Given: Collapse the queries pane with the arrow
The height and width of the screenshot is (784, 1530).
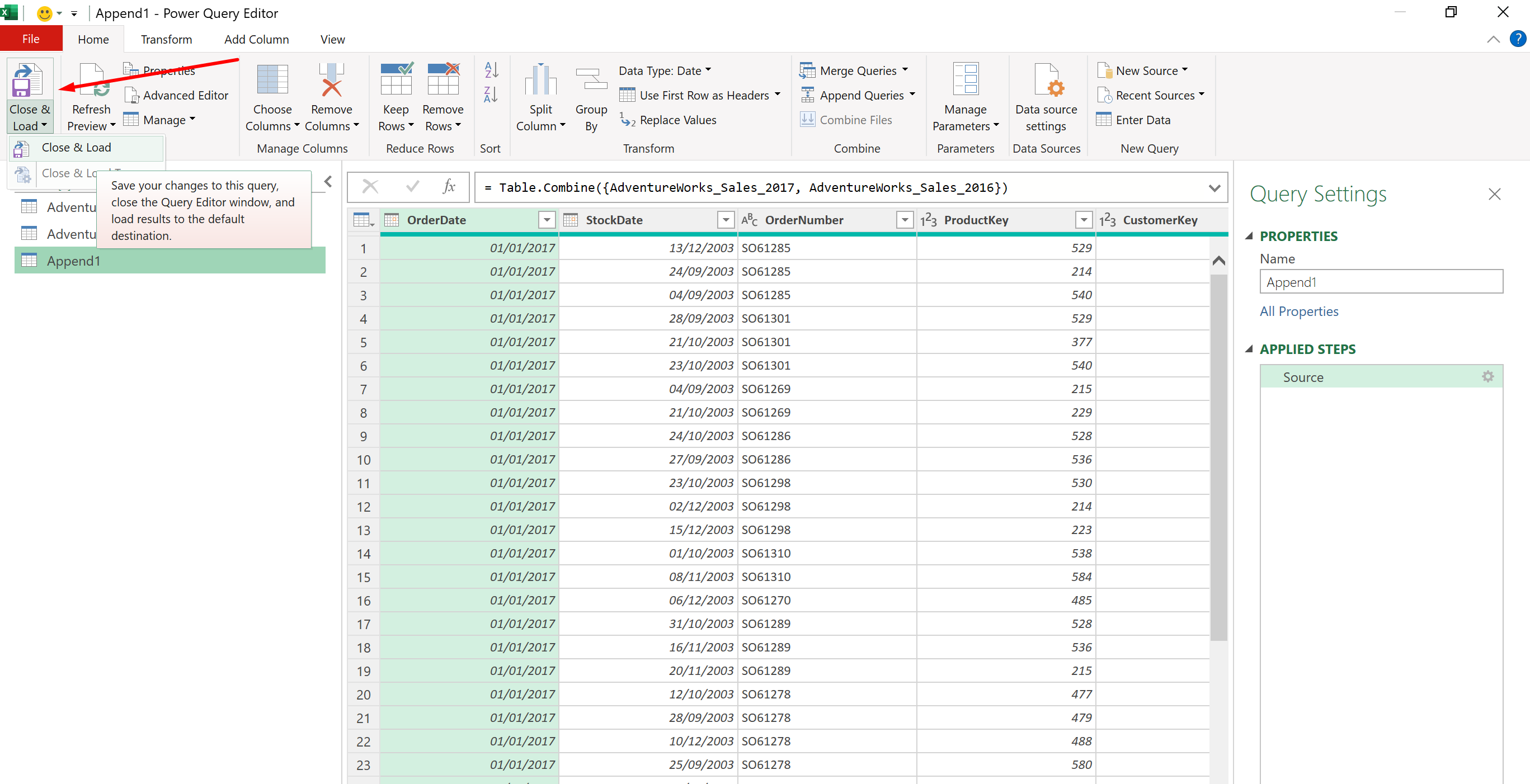Looking at the screenshot, I should click(x=328, y=182).
